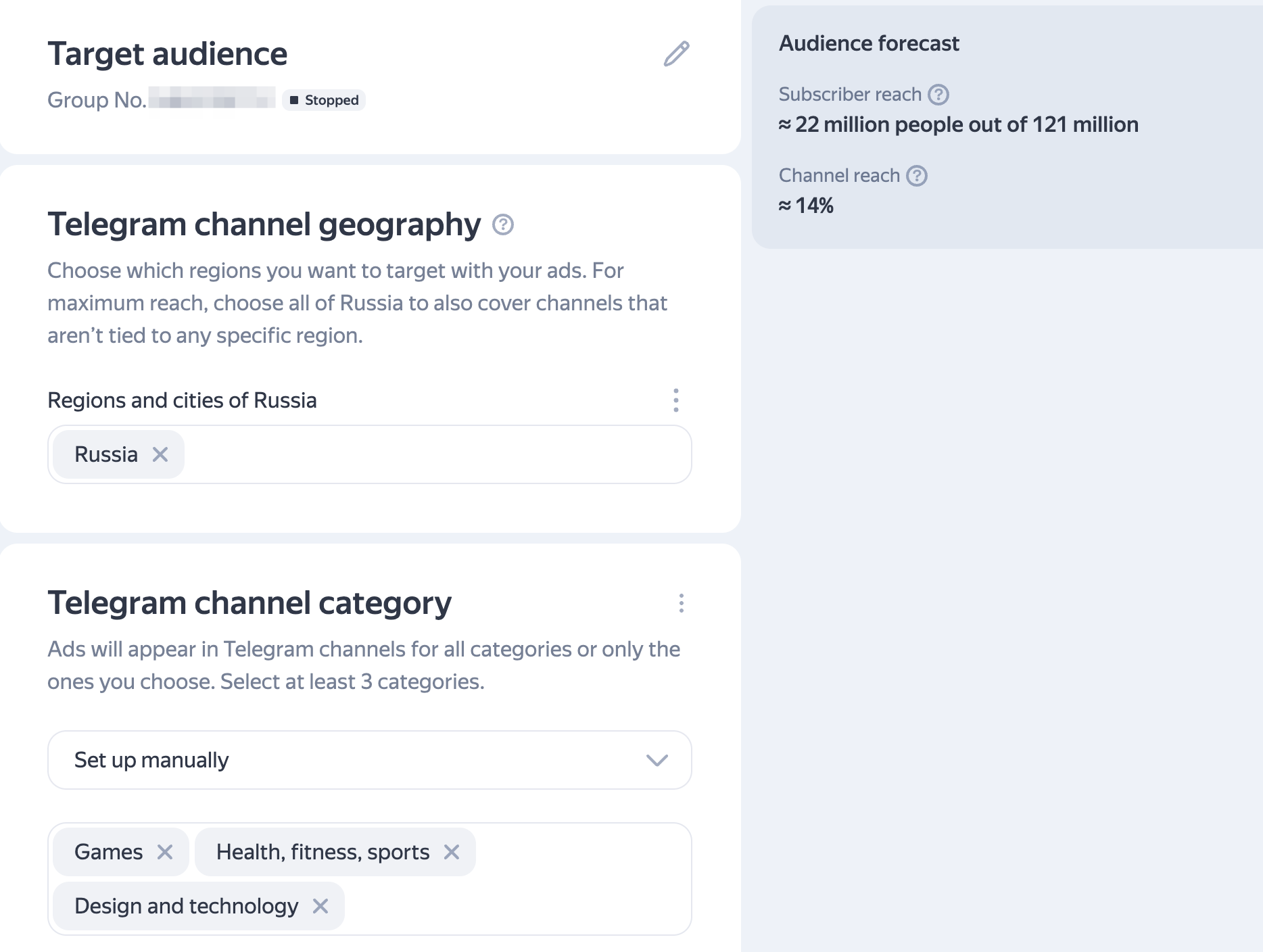Image resolution: width=1263 pixels, height=952 pixels.
Task: Select the Russia tag label
Action: tap(106, 454)
